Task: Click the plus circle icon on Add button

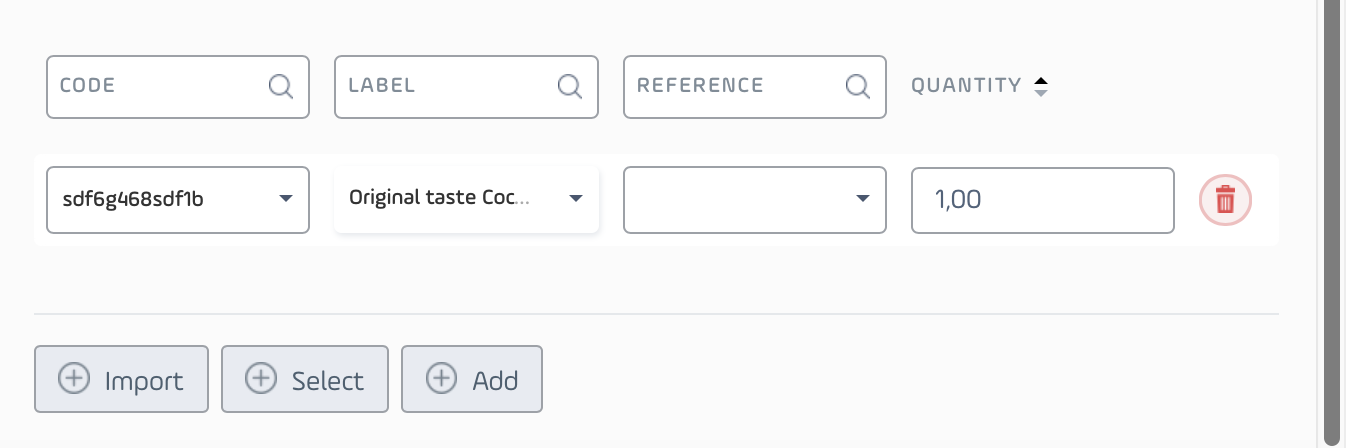Action: click(441, 379)
